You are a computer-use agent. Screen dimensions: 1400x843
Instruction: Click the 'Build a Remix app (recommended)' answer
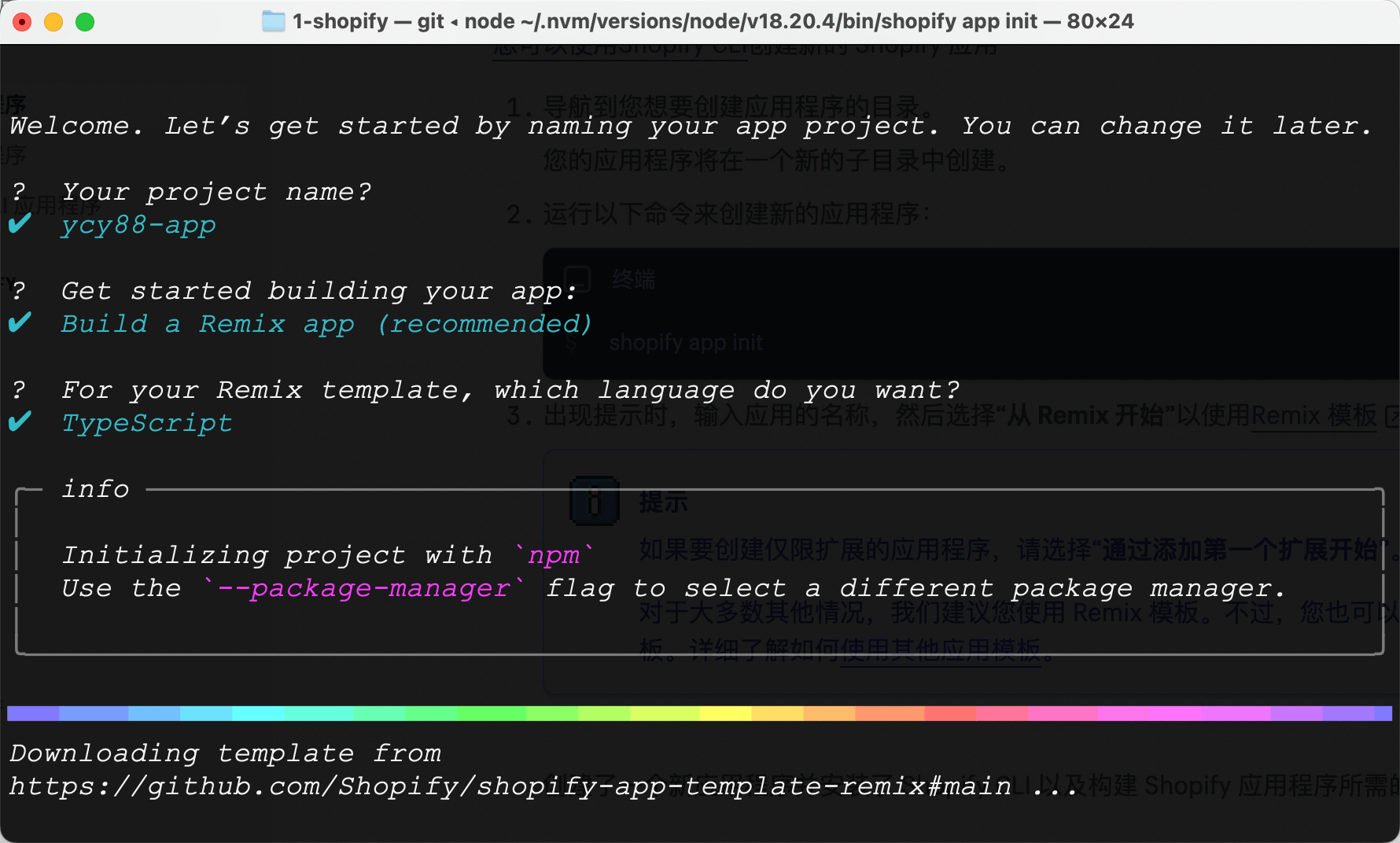pyautogui.click(x=326, y=324)
